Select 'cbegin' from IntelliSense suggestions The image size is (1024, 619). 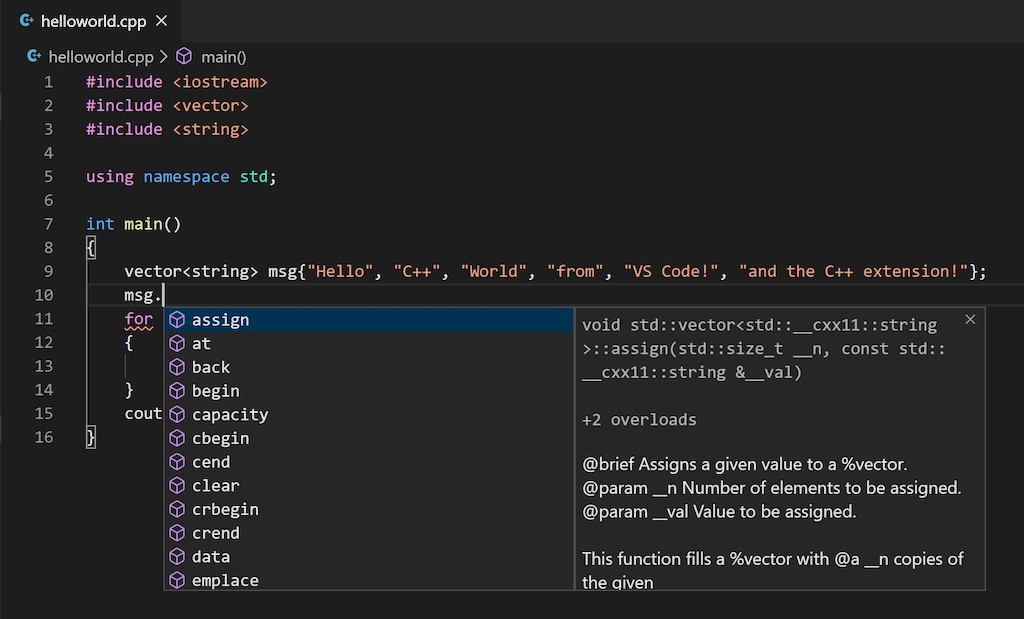220,439
